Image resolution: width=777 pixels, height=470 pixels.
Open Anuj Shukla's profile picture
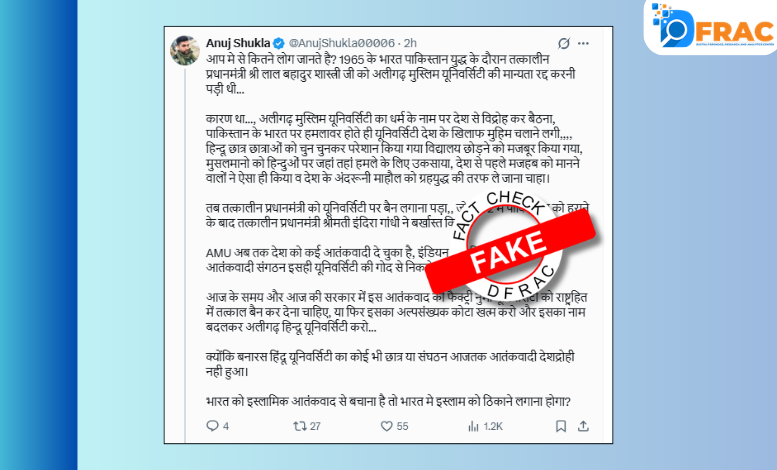coord(185,50)
